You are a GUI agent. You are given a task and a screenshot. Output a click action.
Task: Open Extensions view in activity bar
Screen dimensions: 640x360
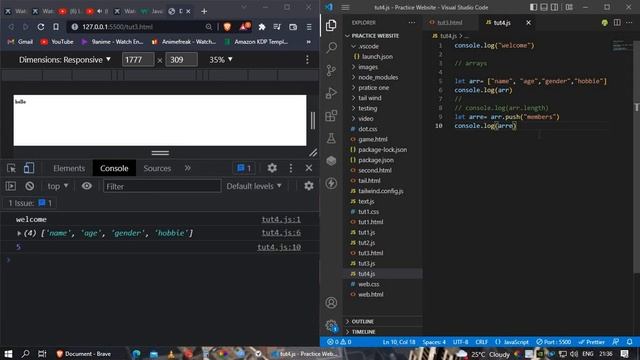pos(331,116)
